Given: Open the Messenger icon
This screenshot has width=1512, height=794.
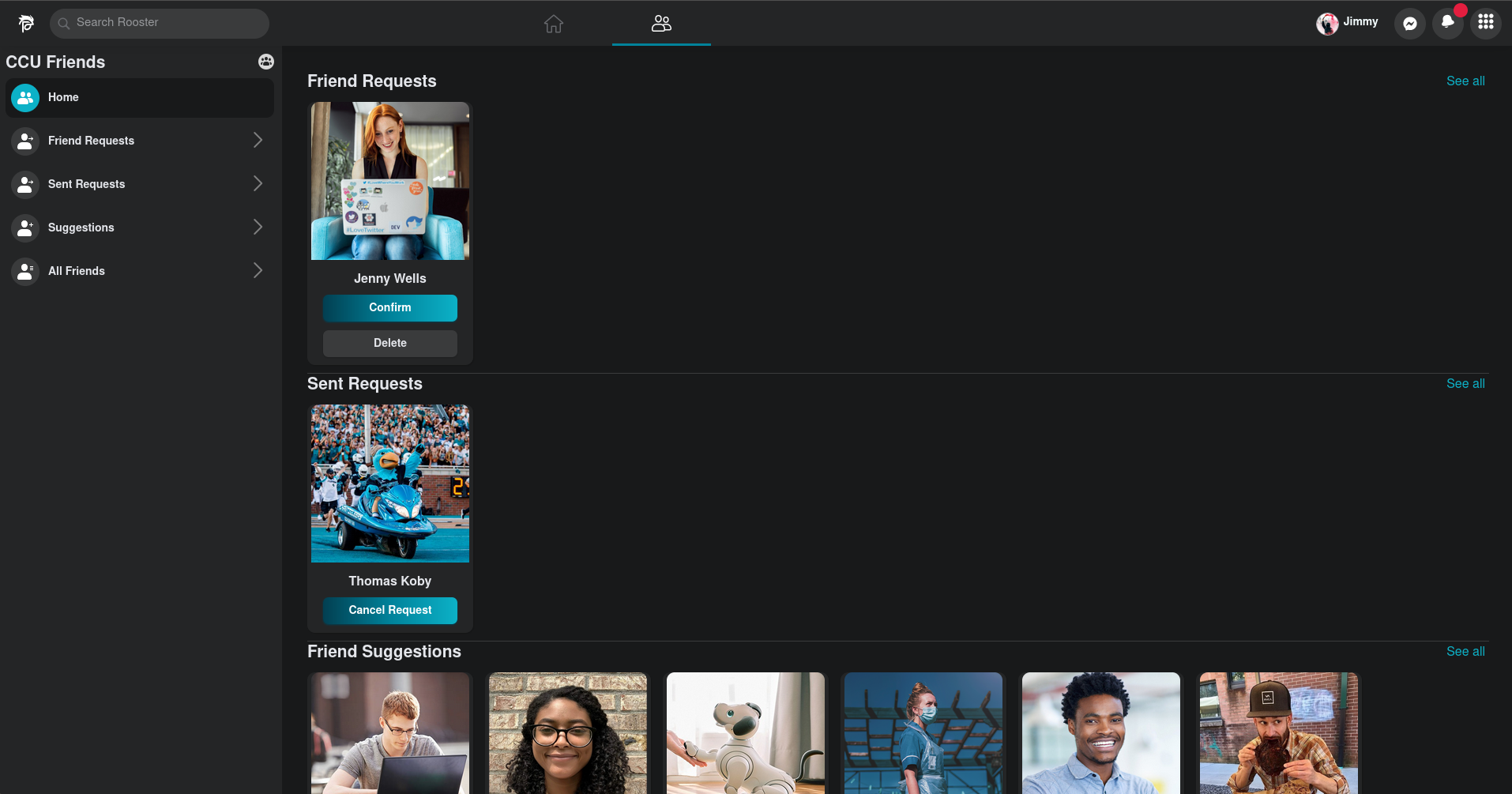Looking at the screenshot, I should pyautogui.click(x=1410, y=24).
